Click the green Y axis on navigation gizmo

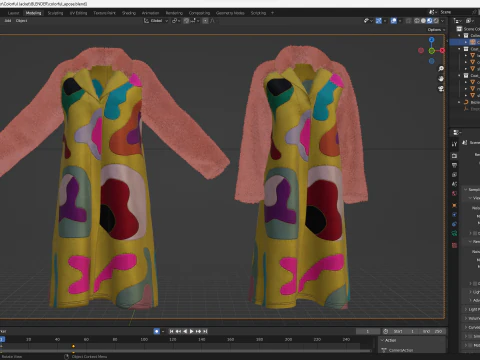click(x=432, y=51)
